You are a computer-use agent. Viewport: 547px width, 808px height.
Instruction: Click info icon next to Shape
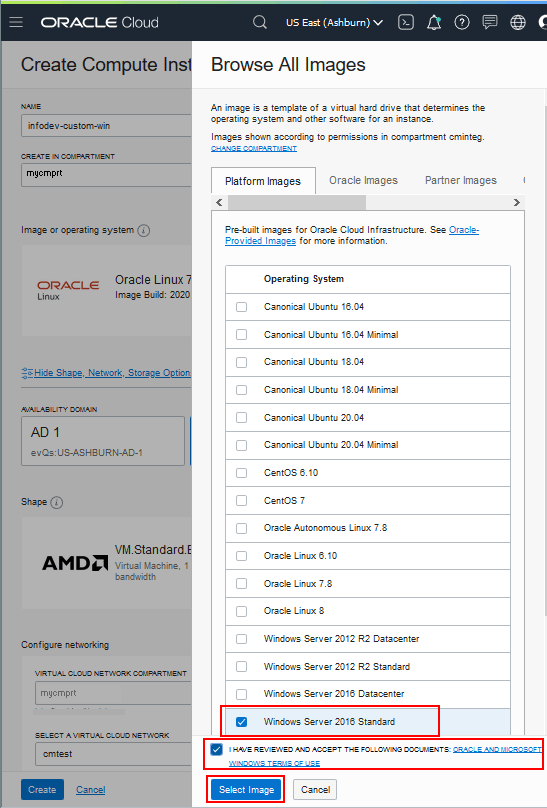pos(57,502)
